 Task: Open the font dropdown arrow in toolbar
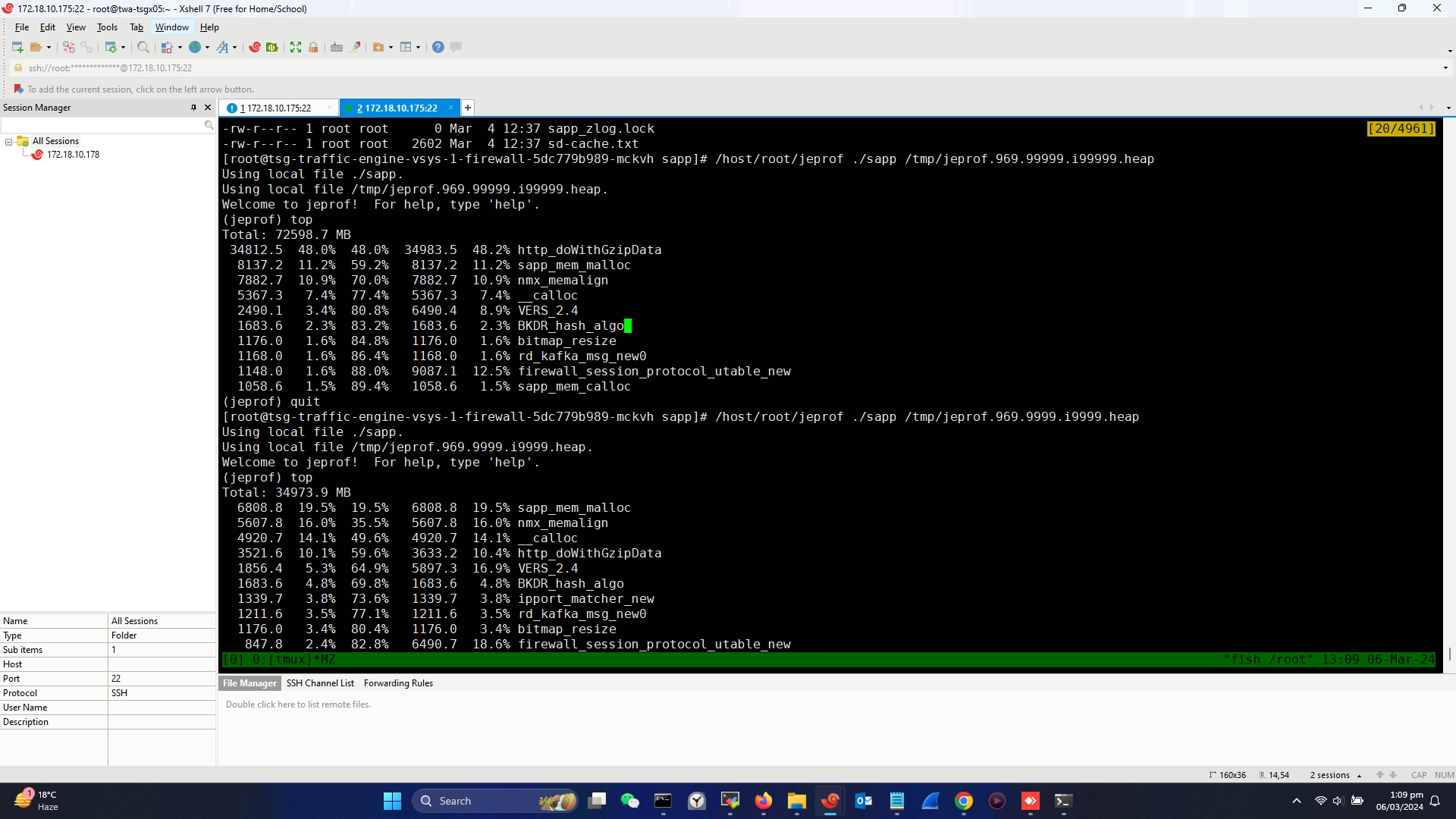(x=234, y=47)
